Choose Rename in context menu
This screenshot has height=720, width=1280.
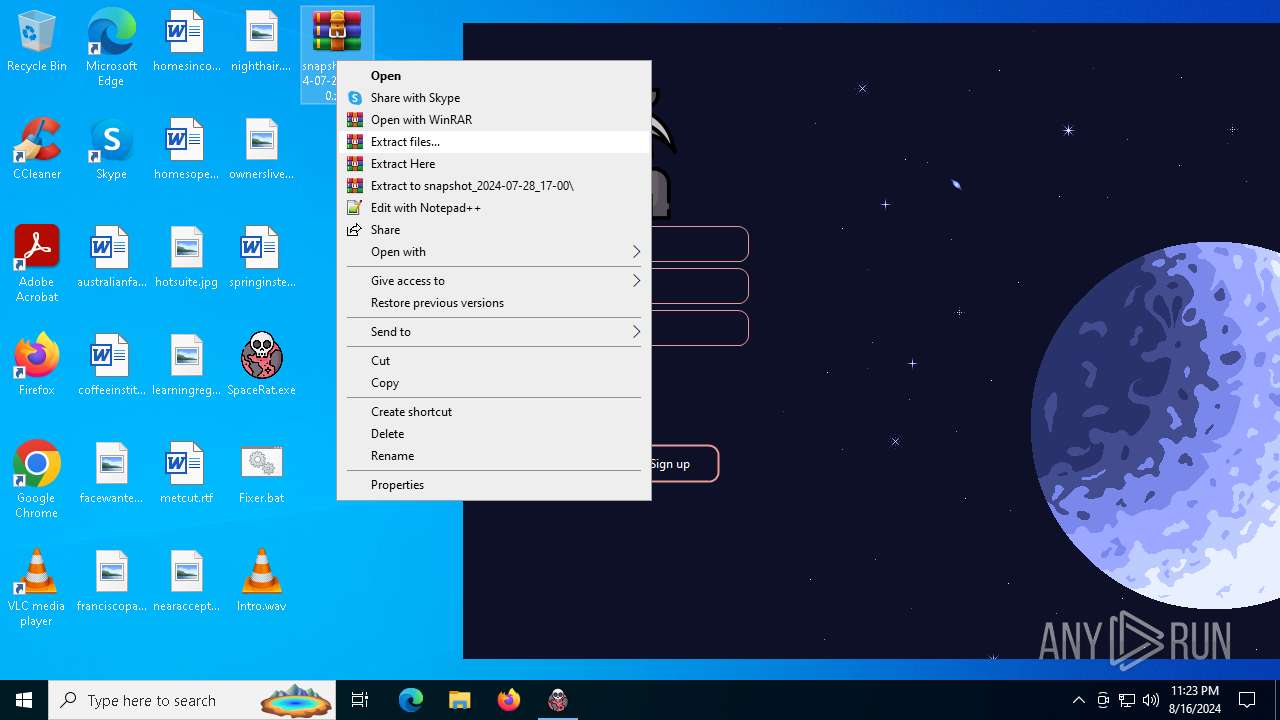pyautogui.click(x=494, y=456)
